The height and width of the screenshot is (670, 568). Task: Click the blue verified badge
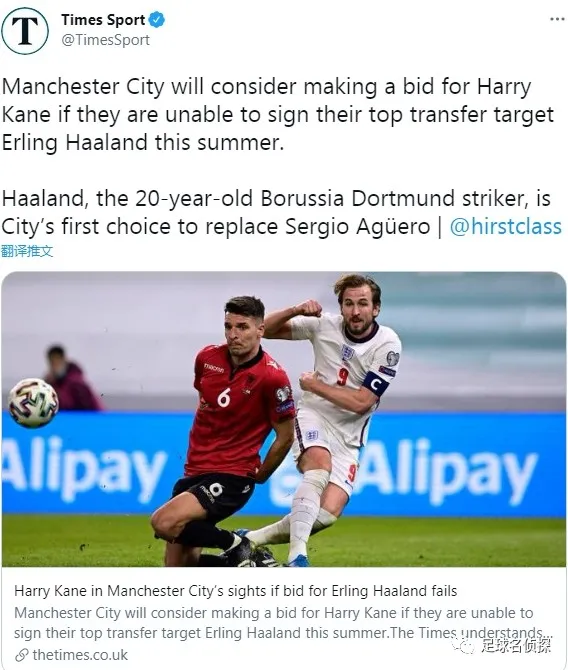click(156, 20)
